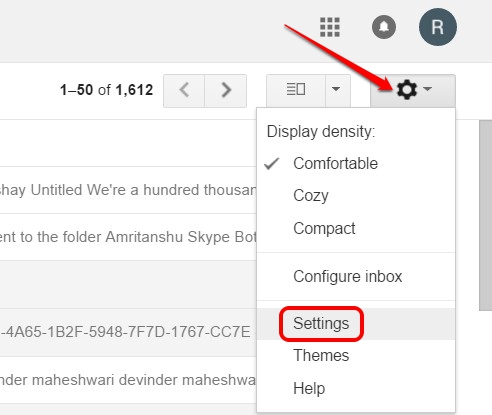Go to the older emails with right arrow
Image resolution: width=492 pixels, height=415 pixels.
click(226, 90)
